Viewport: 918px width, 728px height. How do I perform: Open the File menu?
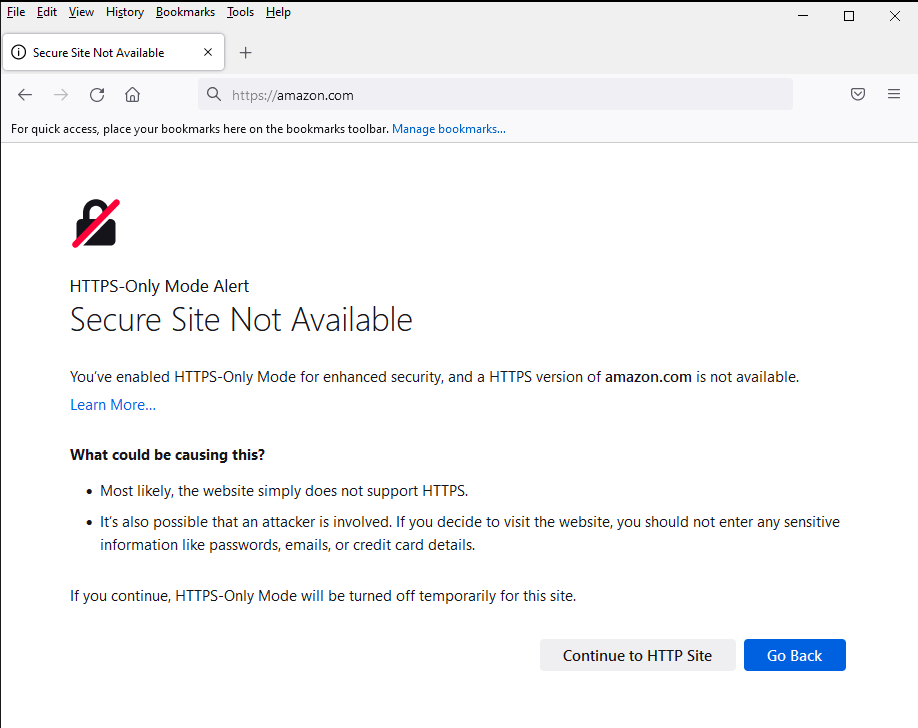[16, 12]
